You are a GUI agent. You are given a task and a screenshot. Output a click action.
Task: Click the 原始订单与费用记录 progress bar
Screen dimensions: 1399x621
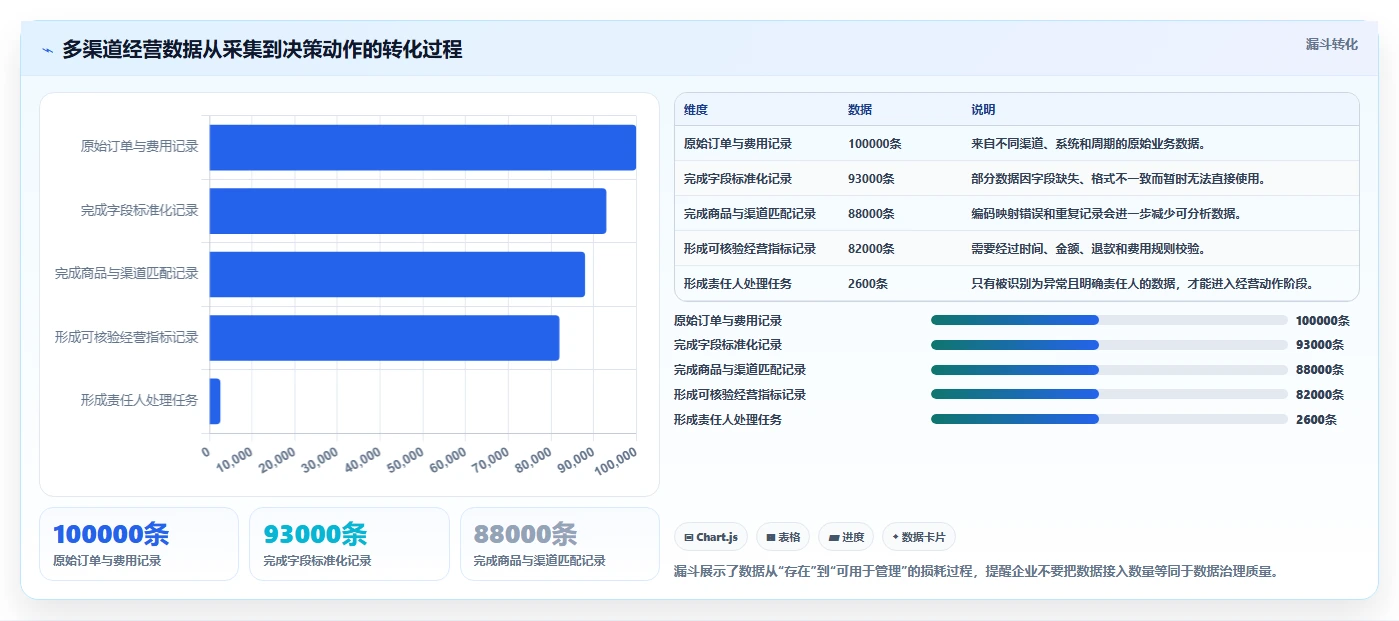pyautogui.click(x=1109, y=320)
